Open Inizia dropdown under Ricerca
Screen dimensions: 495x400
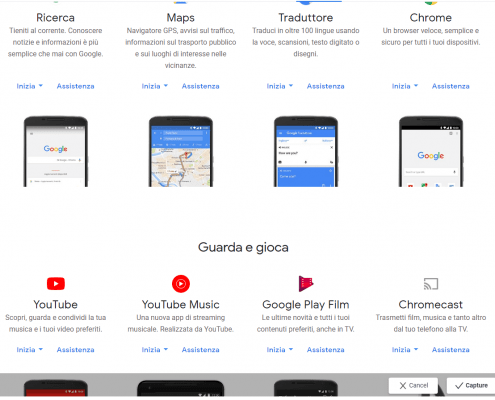(30, 86)
